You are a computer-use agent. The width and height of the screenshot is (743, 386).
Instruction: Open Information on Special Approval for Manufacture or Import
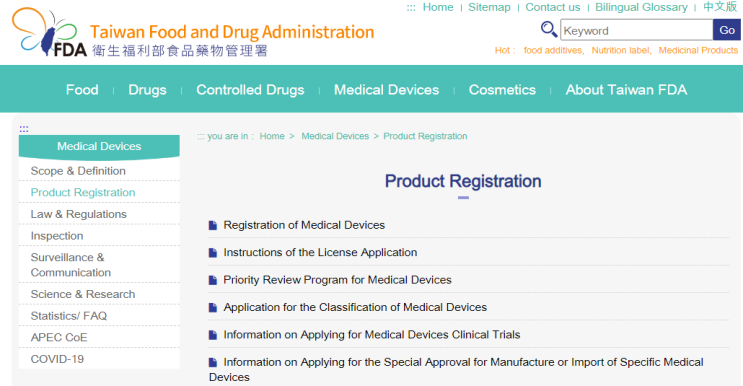pos(456,369)
